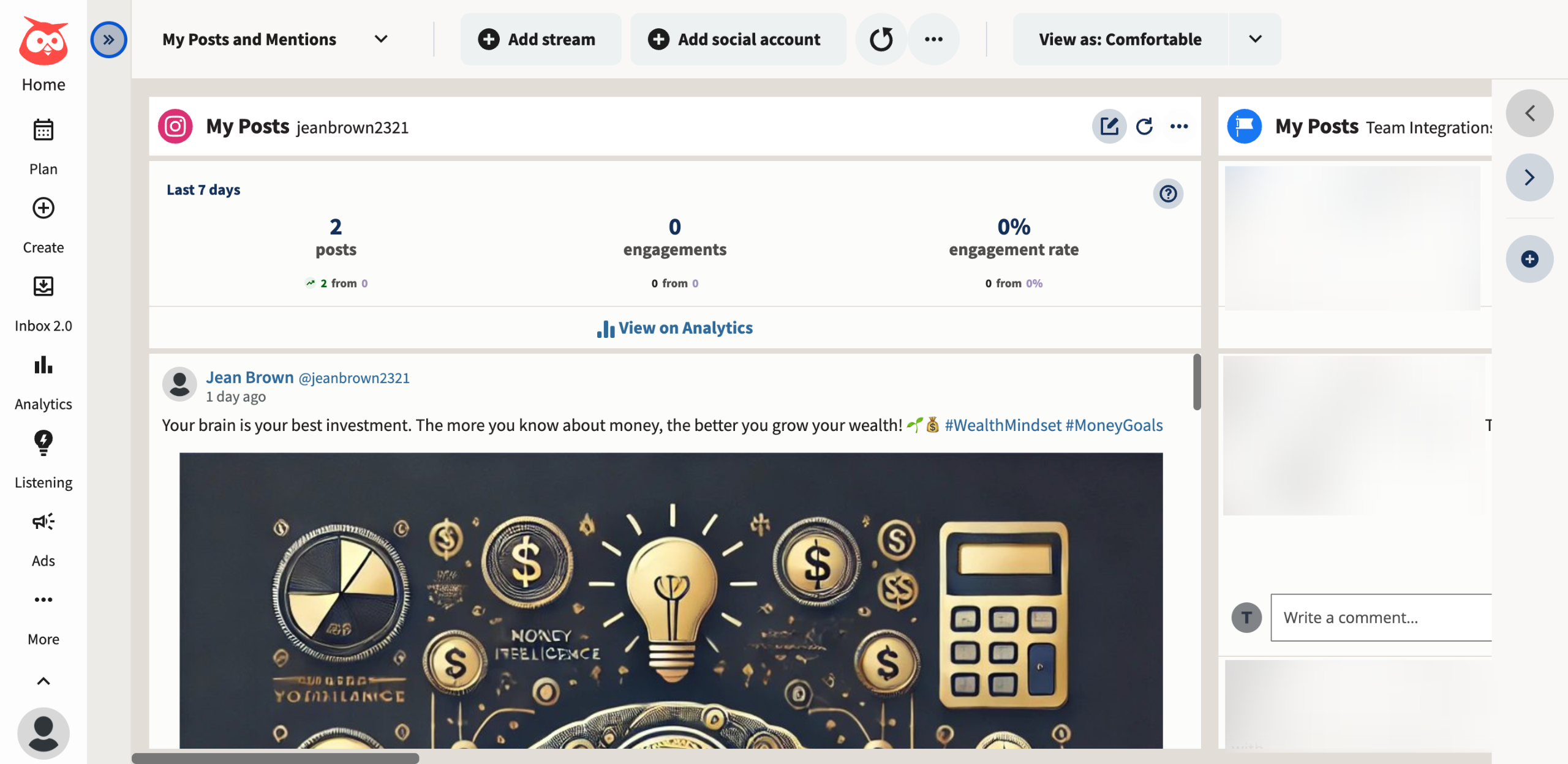Refresh the jeanbrown2321 My Posts stream

coord(1144,127)
